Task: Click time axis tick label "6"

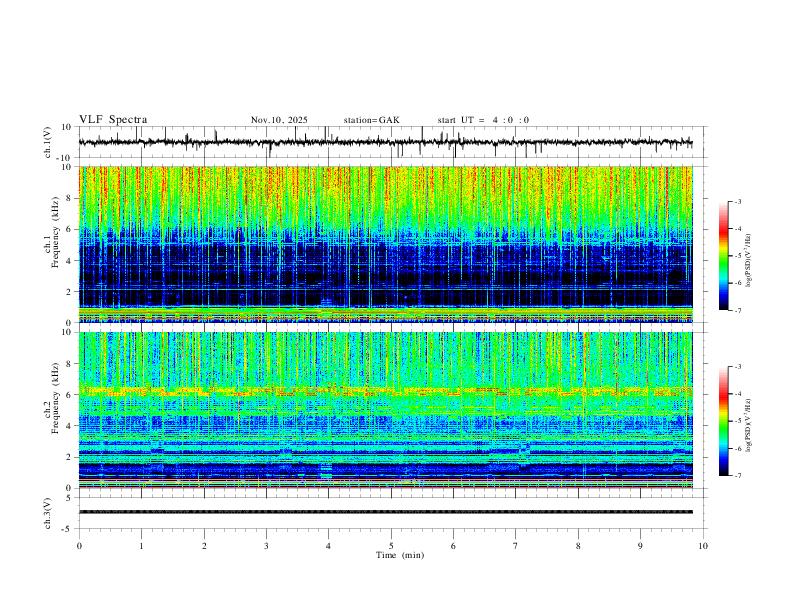Action: coord(454,546)
